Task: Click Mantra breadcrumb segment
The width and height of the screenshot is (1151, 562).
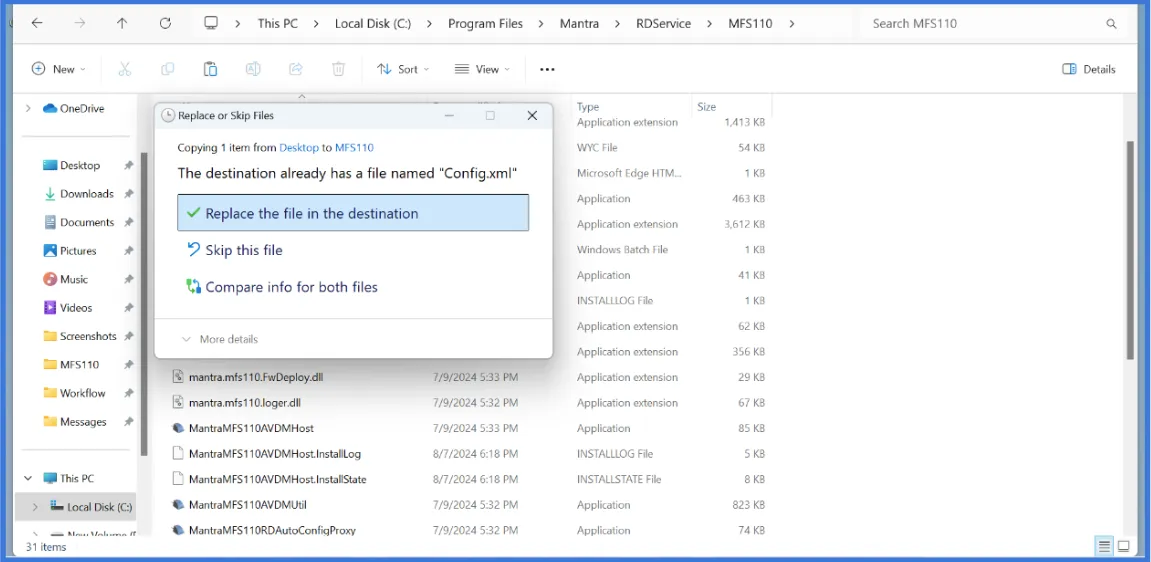Action: (x=579, y=23)
